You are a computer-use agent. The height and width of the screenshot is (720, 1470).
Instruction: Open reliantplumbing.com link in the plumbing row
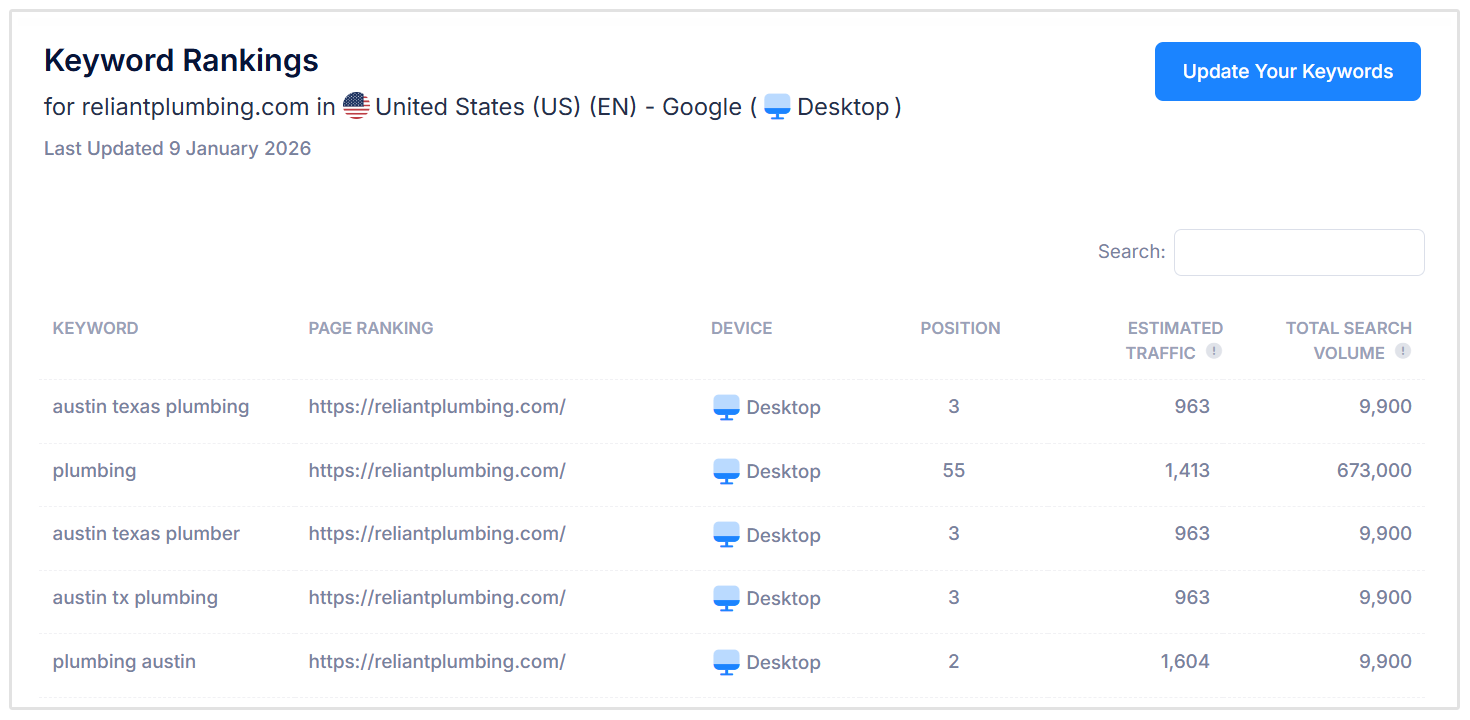point(437,471)
